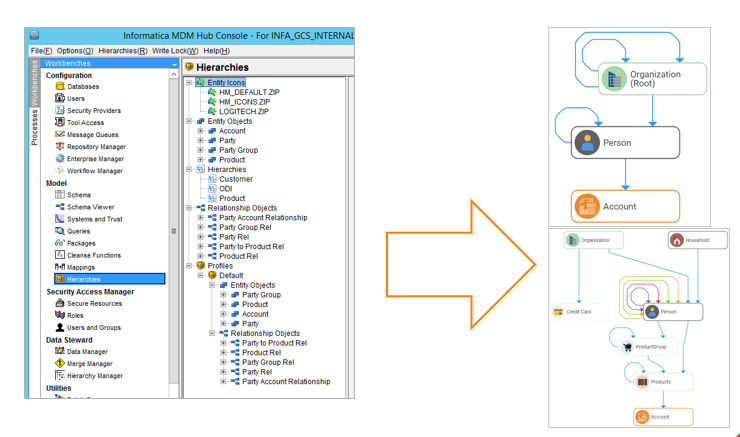Launch Merge Manager icon
Screen dimensions: 740x437
pos(60,363)
